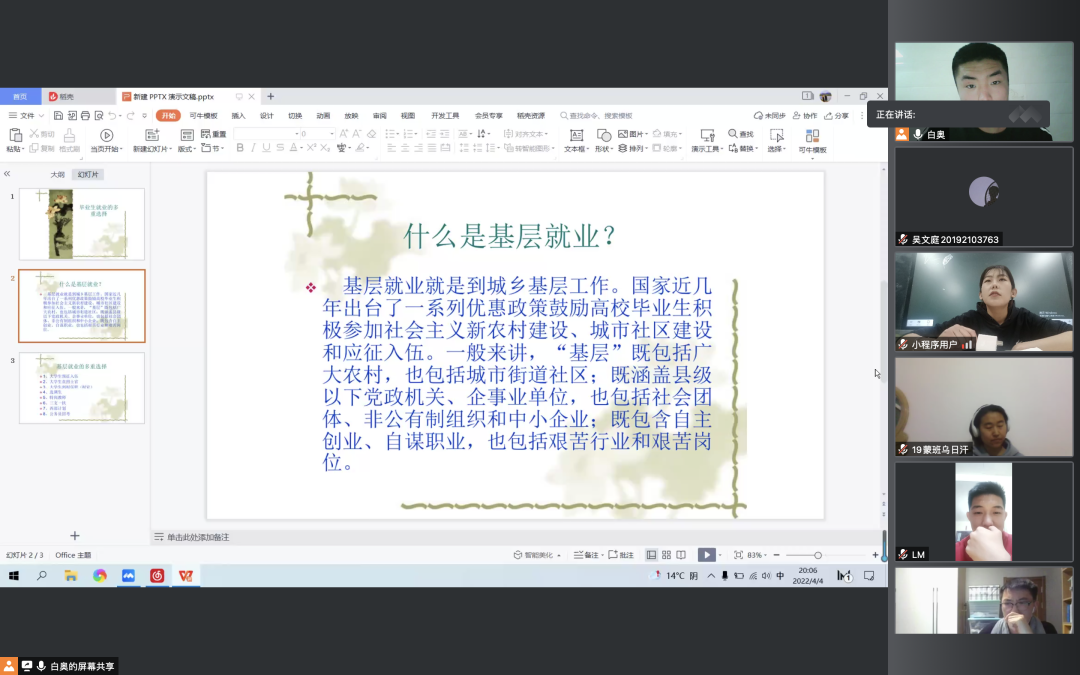Start slideshow with 当页开始 play icon
1080x675 pixels.
tap(106, 135)
